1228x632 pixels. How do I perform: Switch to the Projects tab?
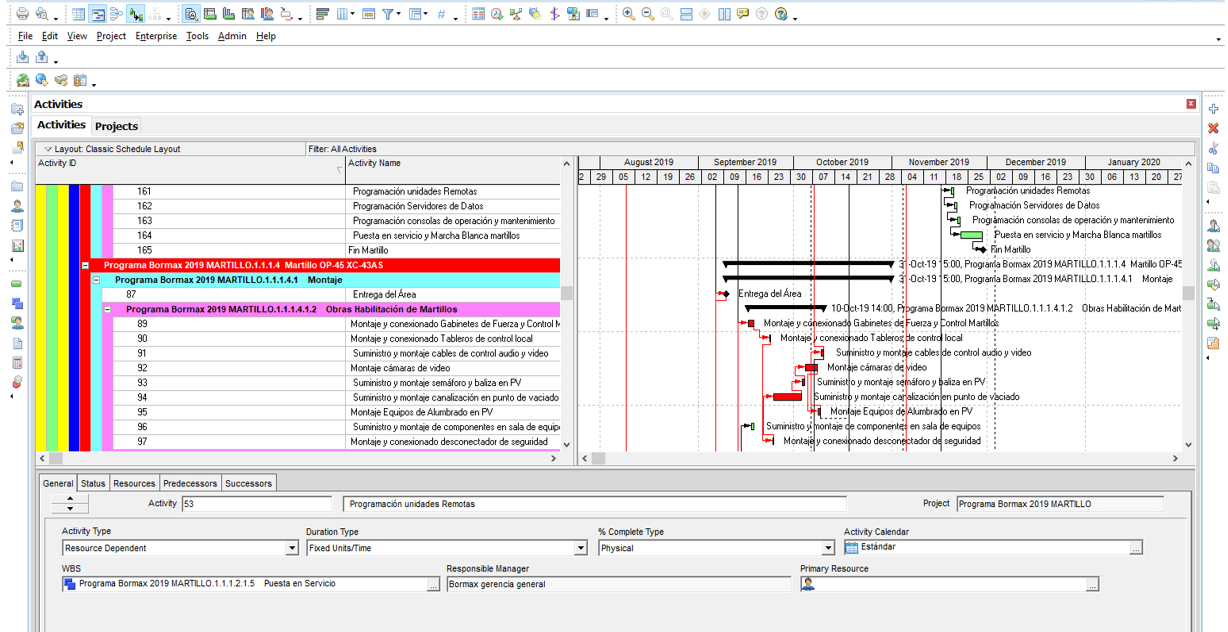(116, 126)
